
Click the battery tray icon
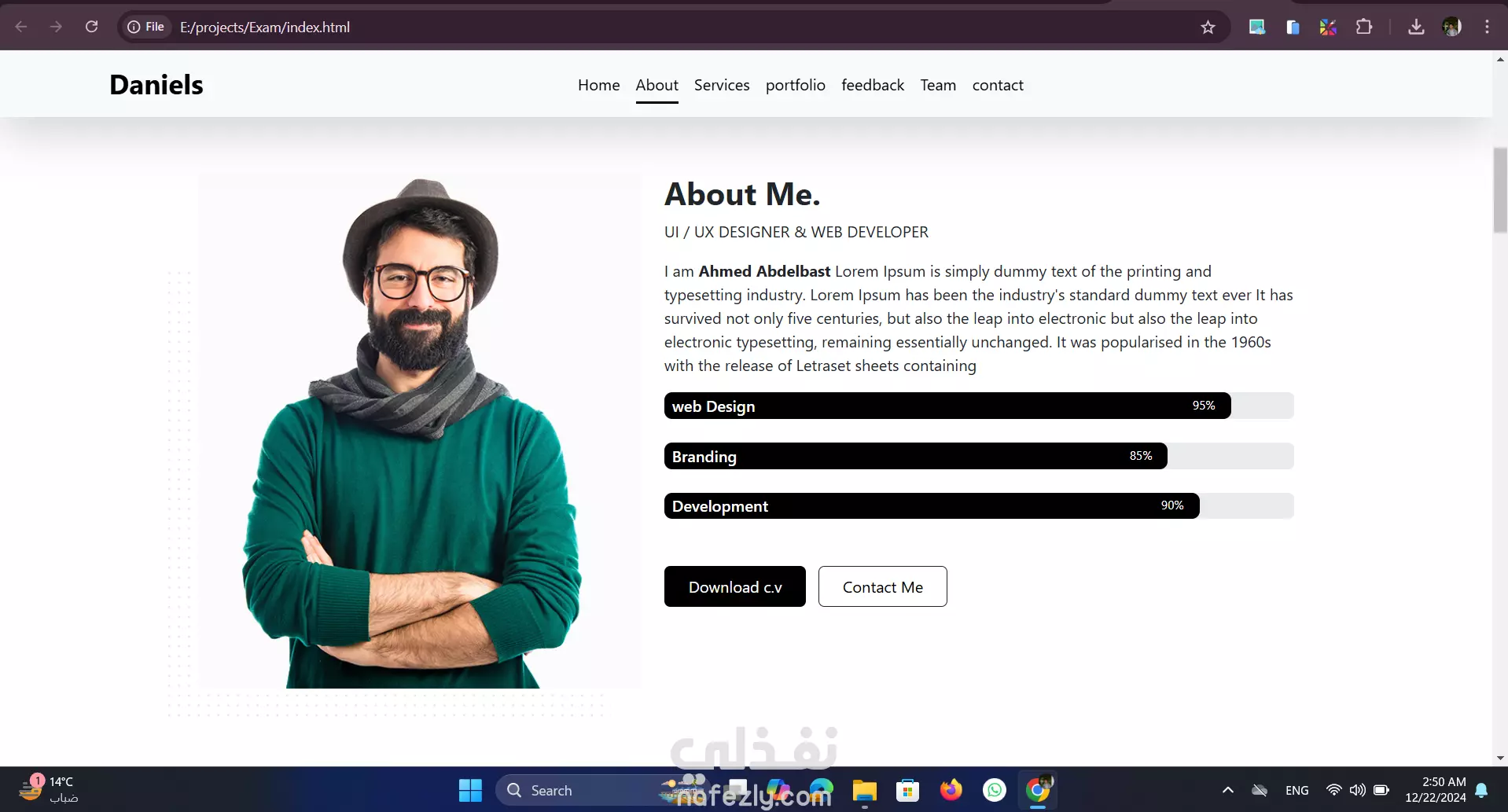1381,790
